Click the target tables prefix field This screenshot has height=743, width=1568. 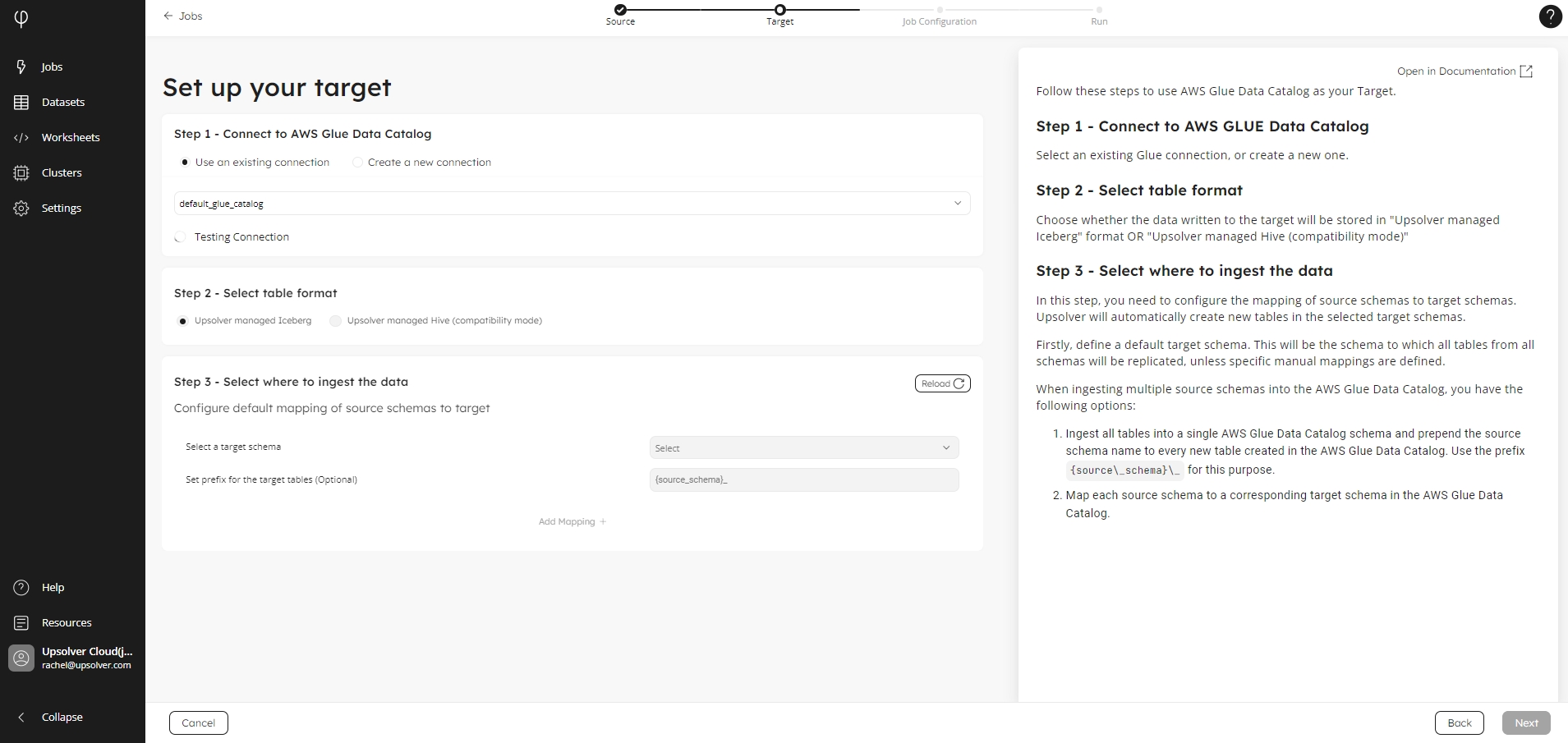coord(803,479)
